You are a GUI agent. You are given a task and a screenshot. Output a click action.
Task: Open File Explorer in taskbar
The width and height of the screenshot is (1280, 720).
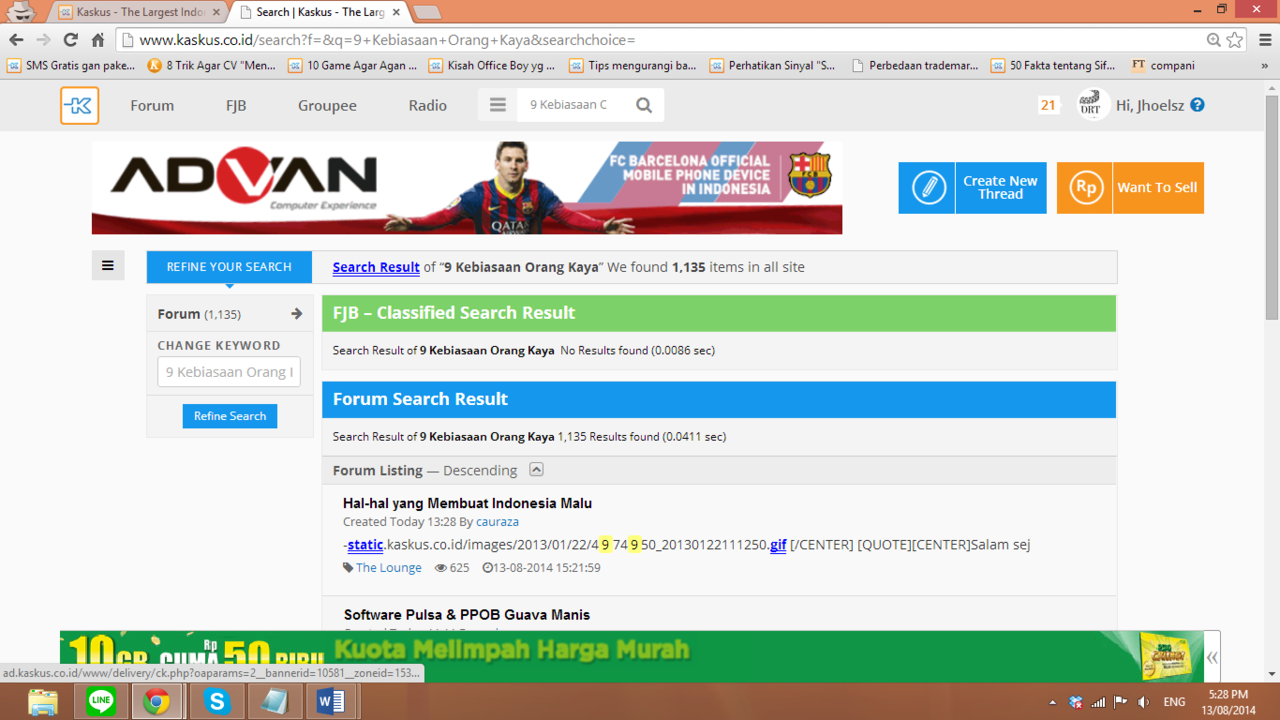click(x=42, y=701)
